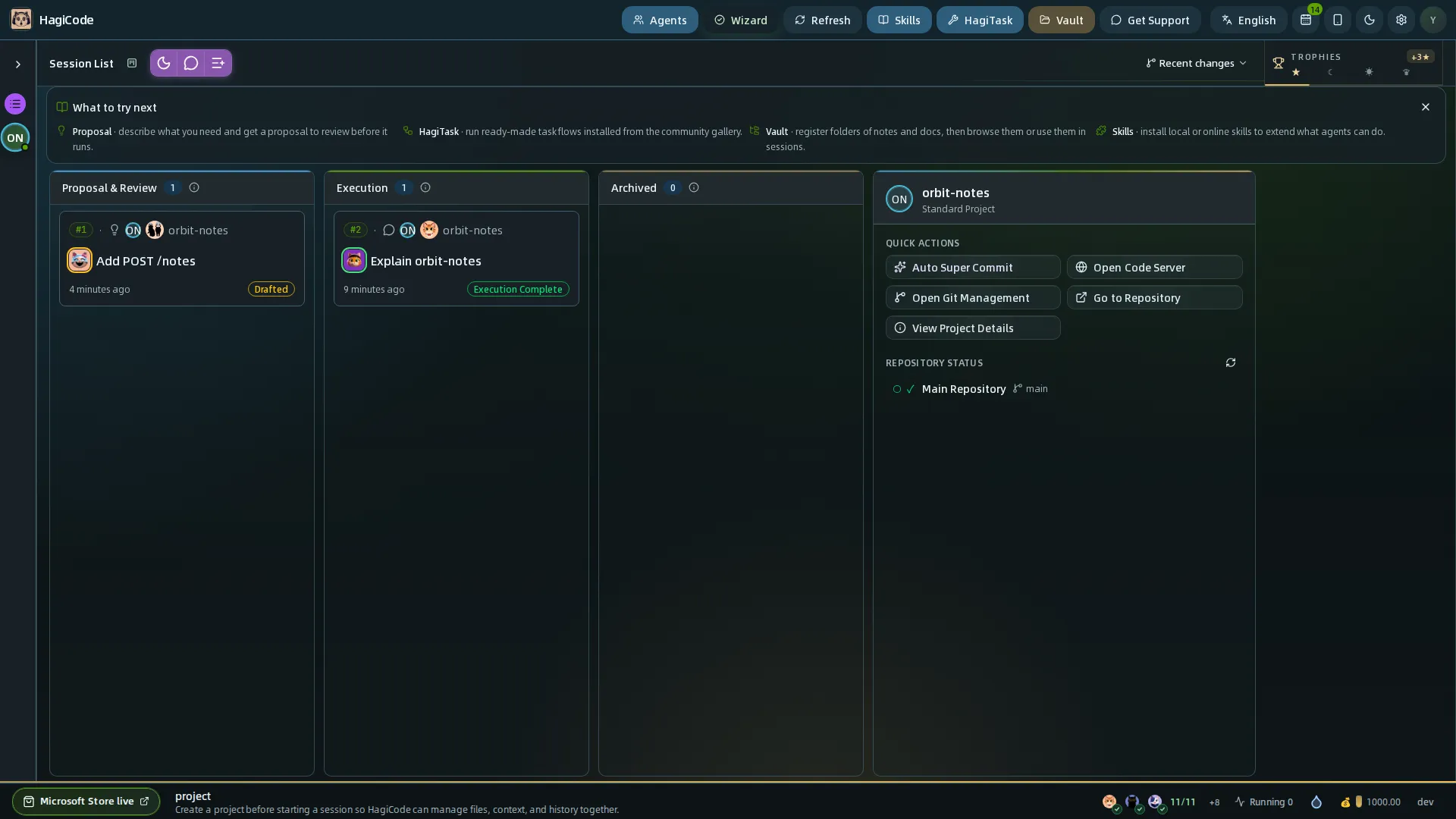
Task: Open the Recent changes dropdown
Action: [1196, 63]
